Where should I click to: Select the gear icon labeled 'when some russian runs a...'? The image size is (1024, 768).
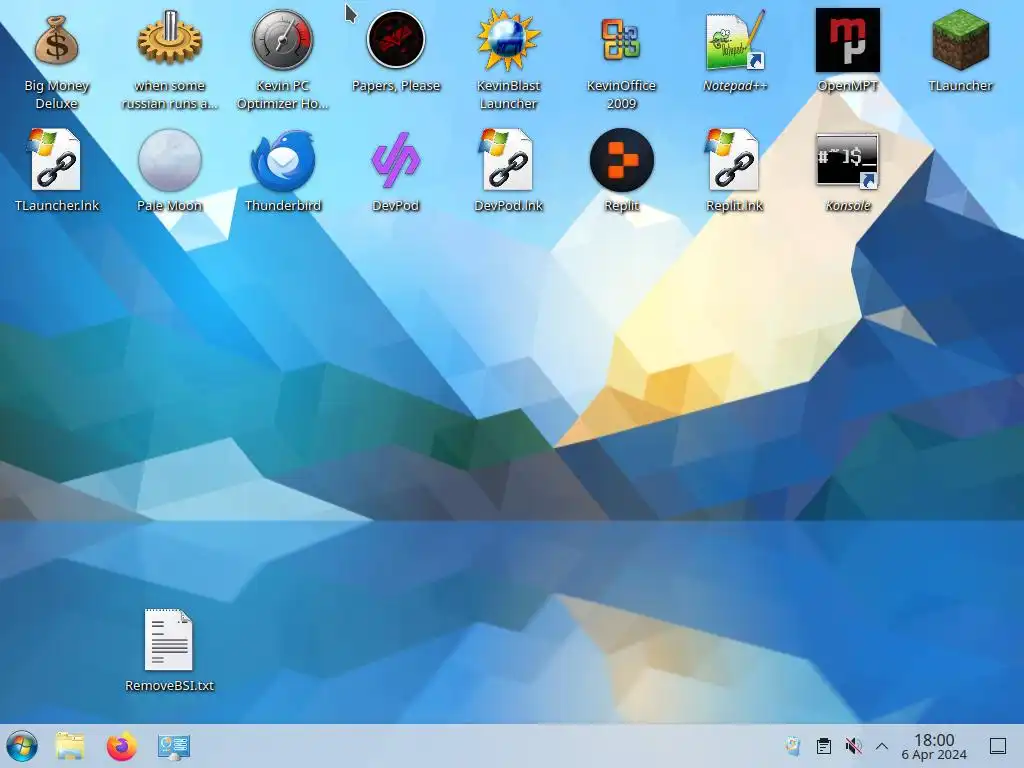(x=169, y=39)
